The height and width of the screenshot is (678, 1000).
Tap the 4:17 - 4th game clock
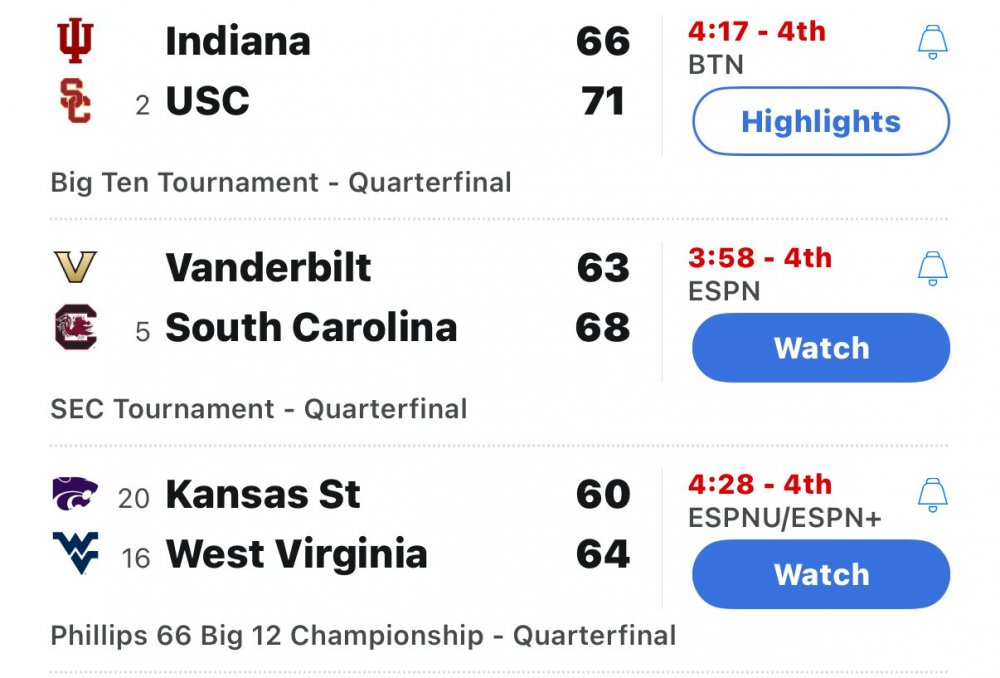[x=757, y=31]
